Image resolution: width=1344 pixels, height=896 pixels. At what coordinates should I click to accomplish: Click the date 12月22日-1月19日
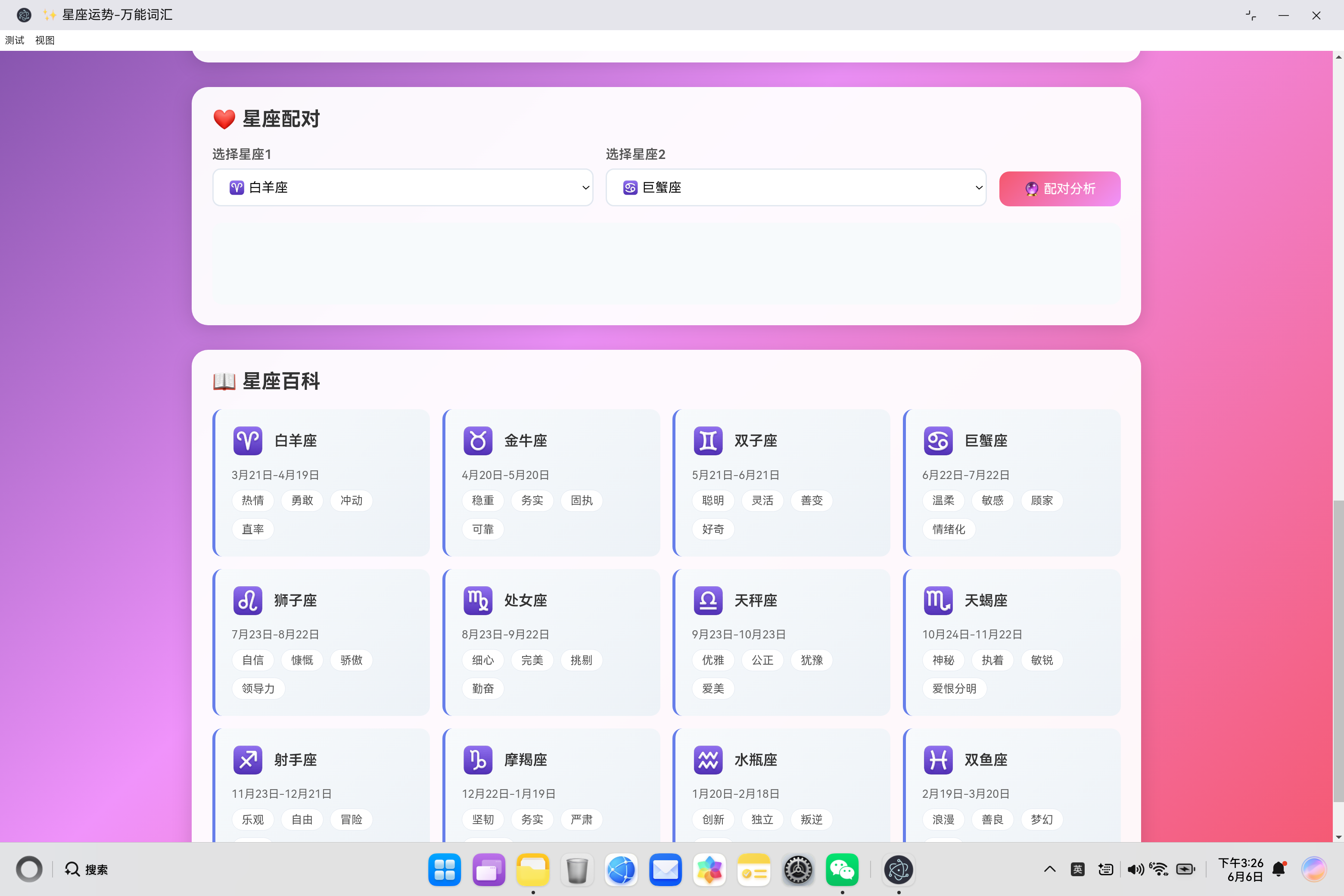click(509, 794)
